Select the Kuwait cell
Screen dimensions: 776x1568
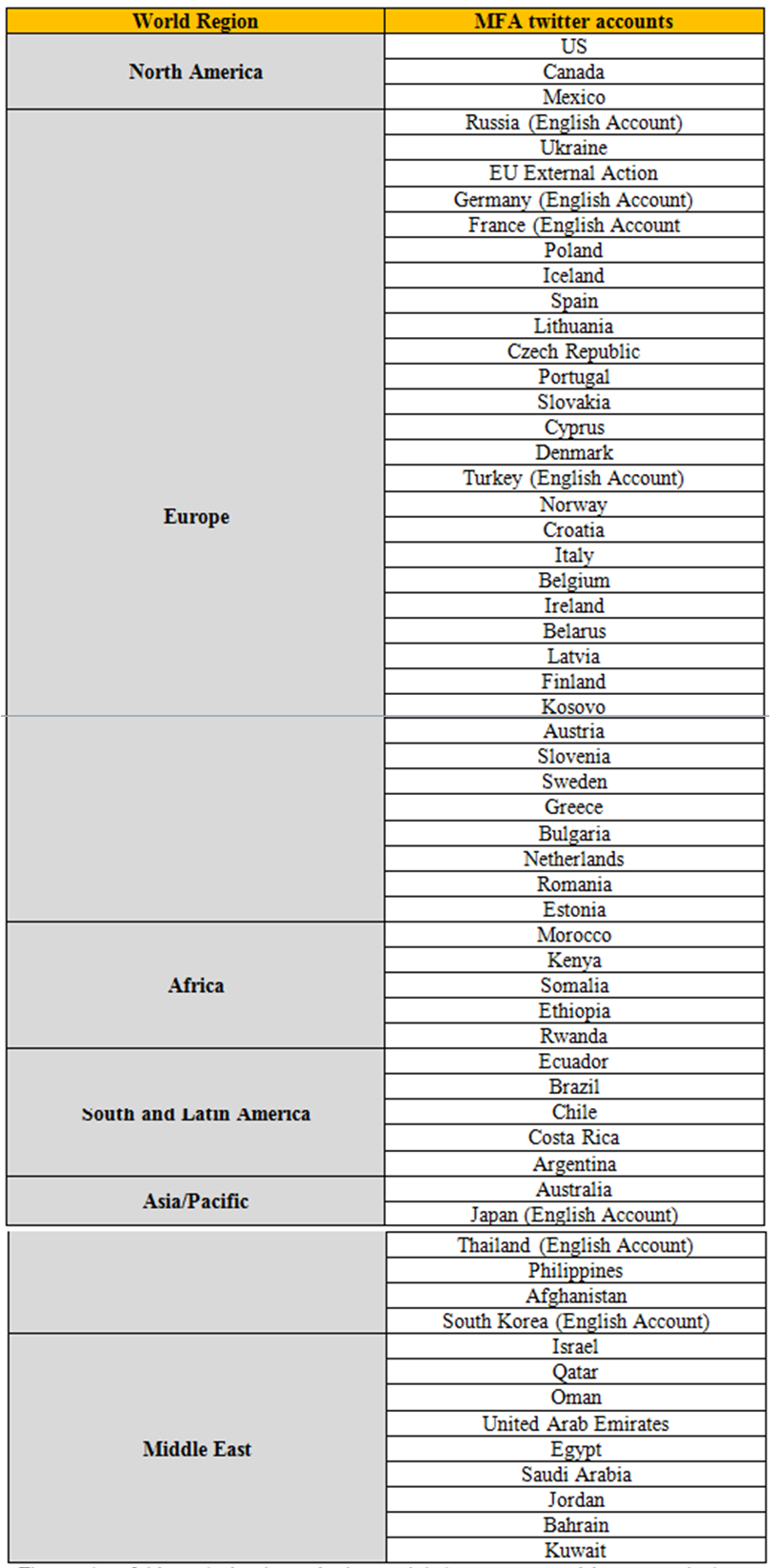click(x=575, y=1551)
